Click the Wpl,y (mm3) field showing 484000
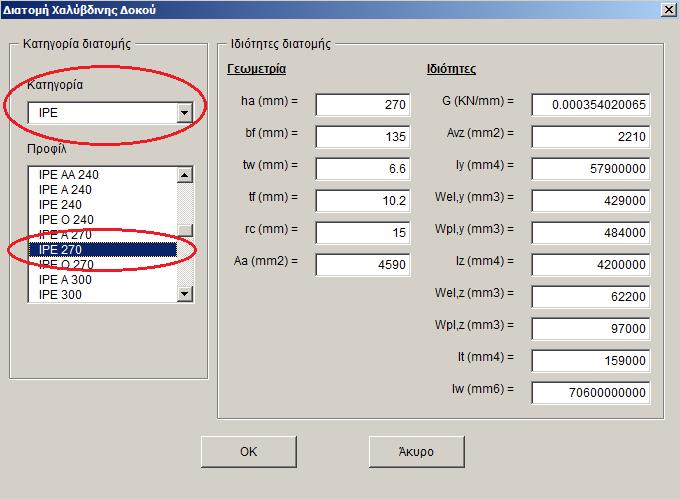This screenshot has height=499, width=680. (x=591, y=233)
